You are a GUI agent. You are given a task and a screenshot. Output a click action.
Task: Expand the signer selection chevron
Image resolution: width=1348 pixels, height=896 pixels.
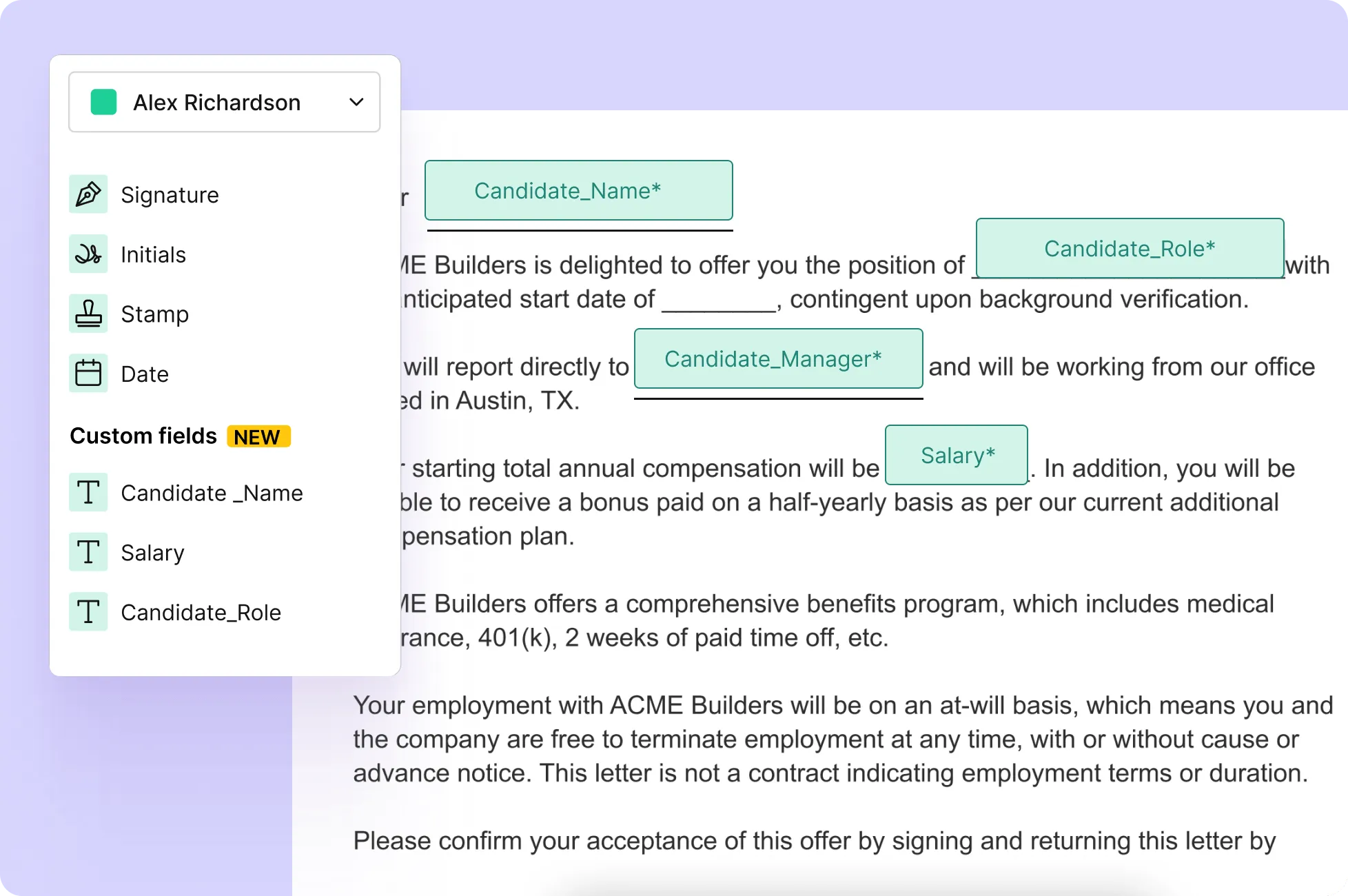pos(356,101)
